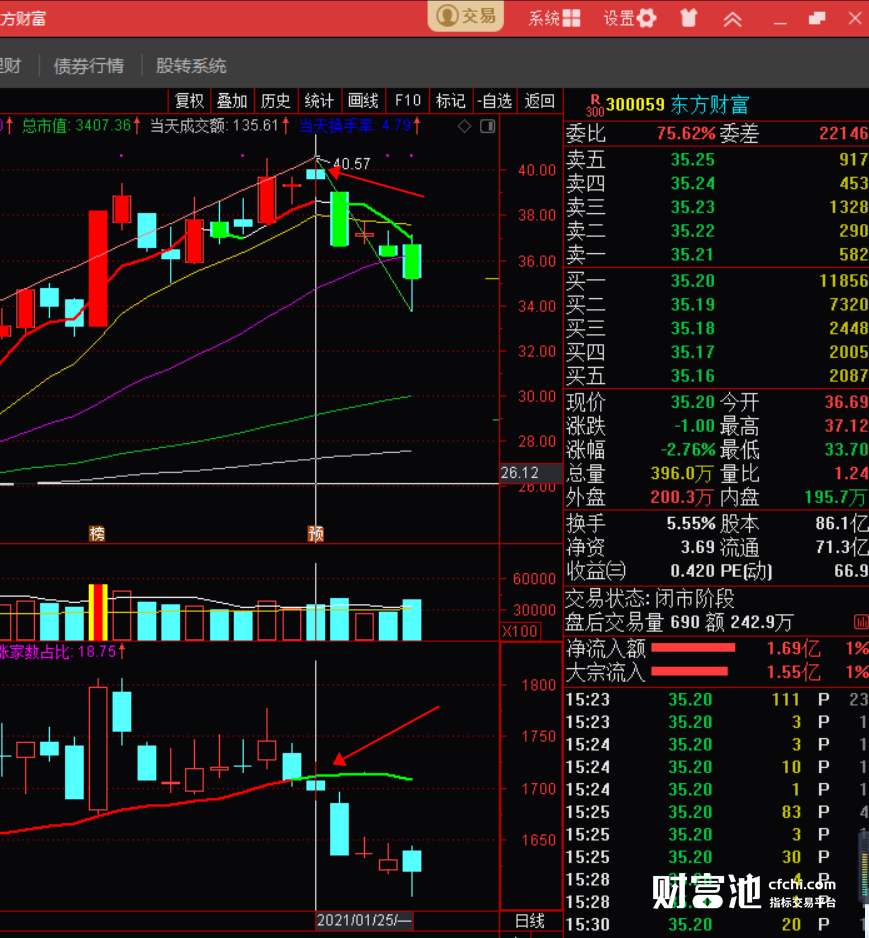
Task: Click 返回 back toolbar button
Action: click(x=539, y=101)
